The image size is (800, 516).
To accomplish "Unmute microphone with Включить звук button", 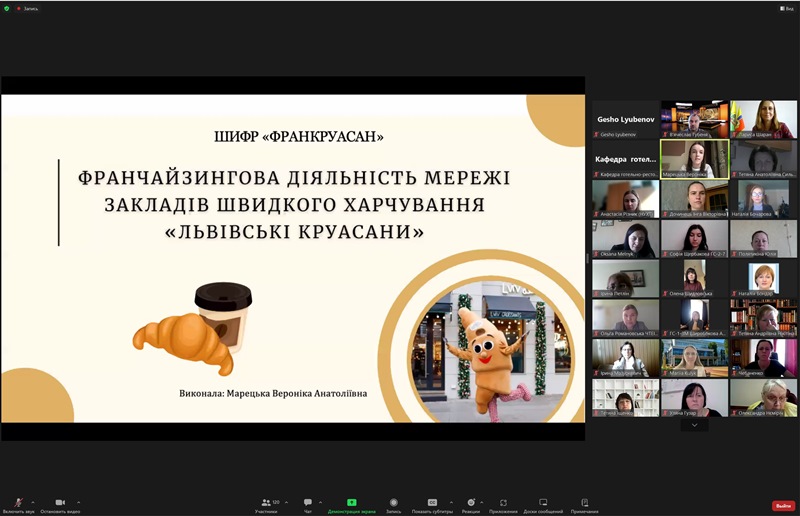I will pyautogui.click(x=18, y=503).
